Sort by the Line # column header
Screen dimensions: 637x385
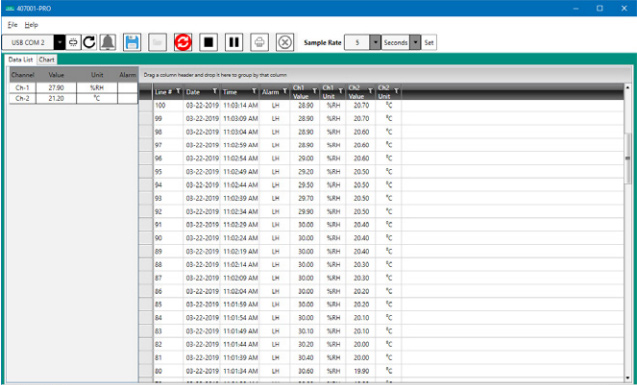click(x=163, y=92)
